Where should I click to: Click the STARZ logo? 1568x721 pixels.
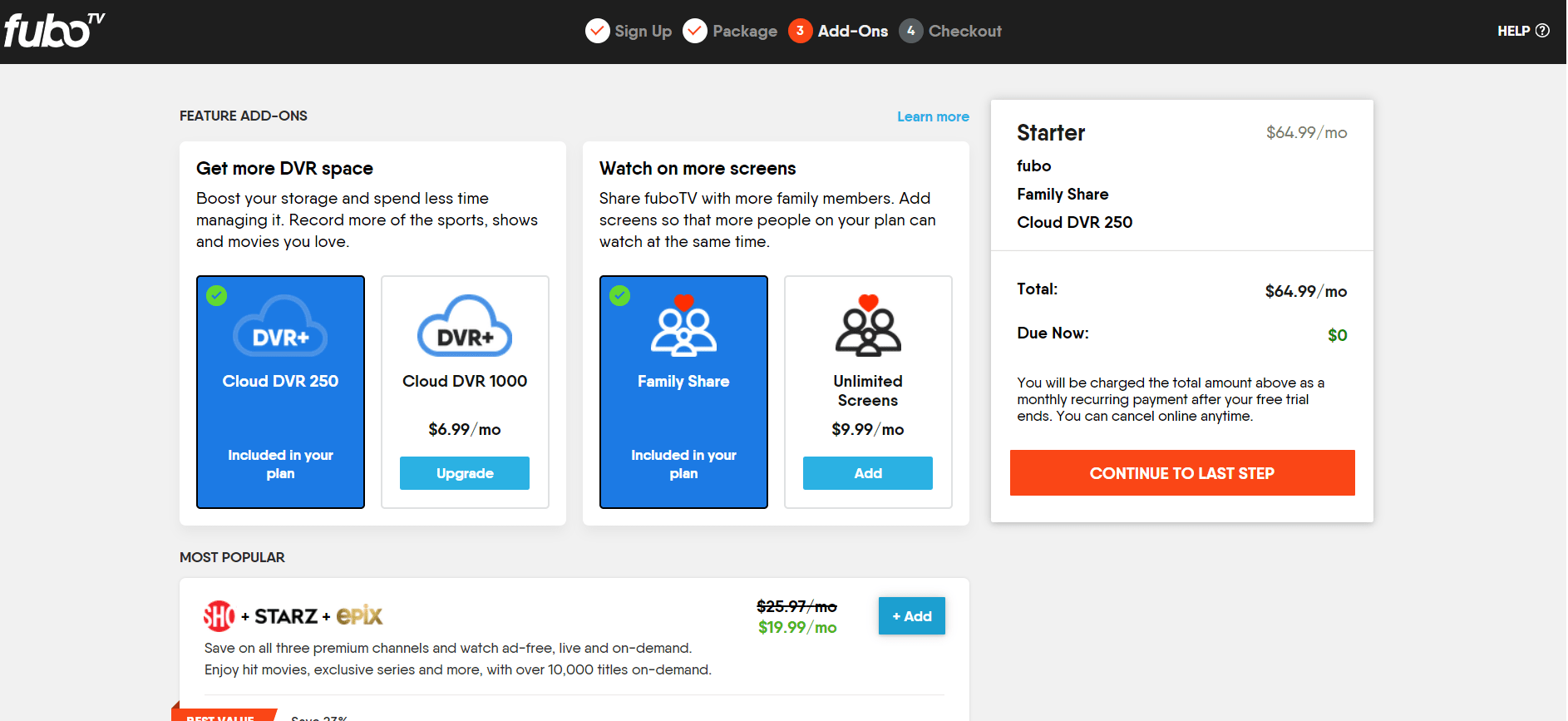click(x=286, y=616)
